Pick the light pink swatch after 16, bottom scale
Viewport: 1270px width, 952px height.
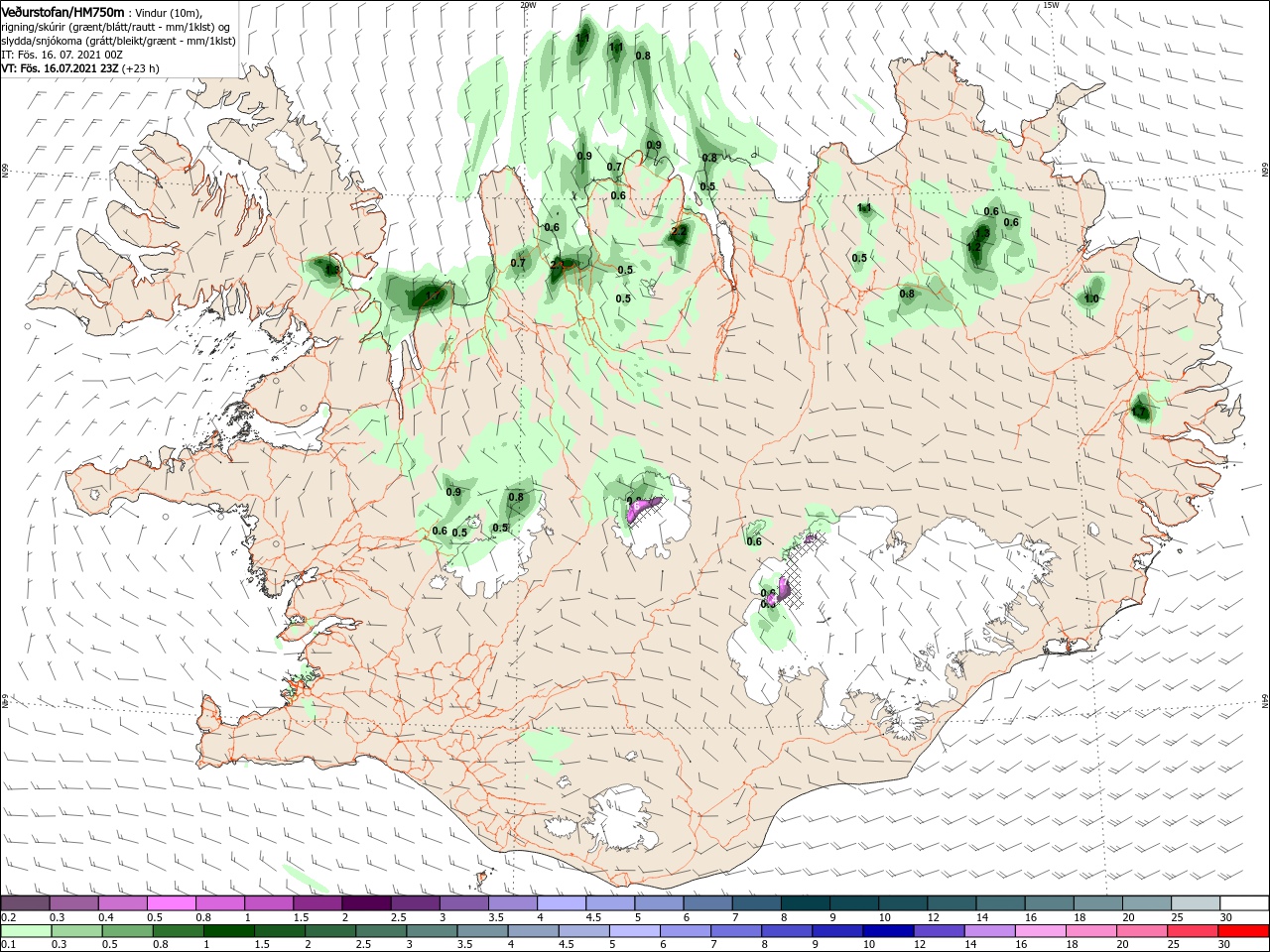pyautogui.click(x=1041, y=931)
